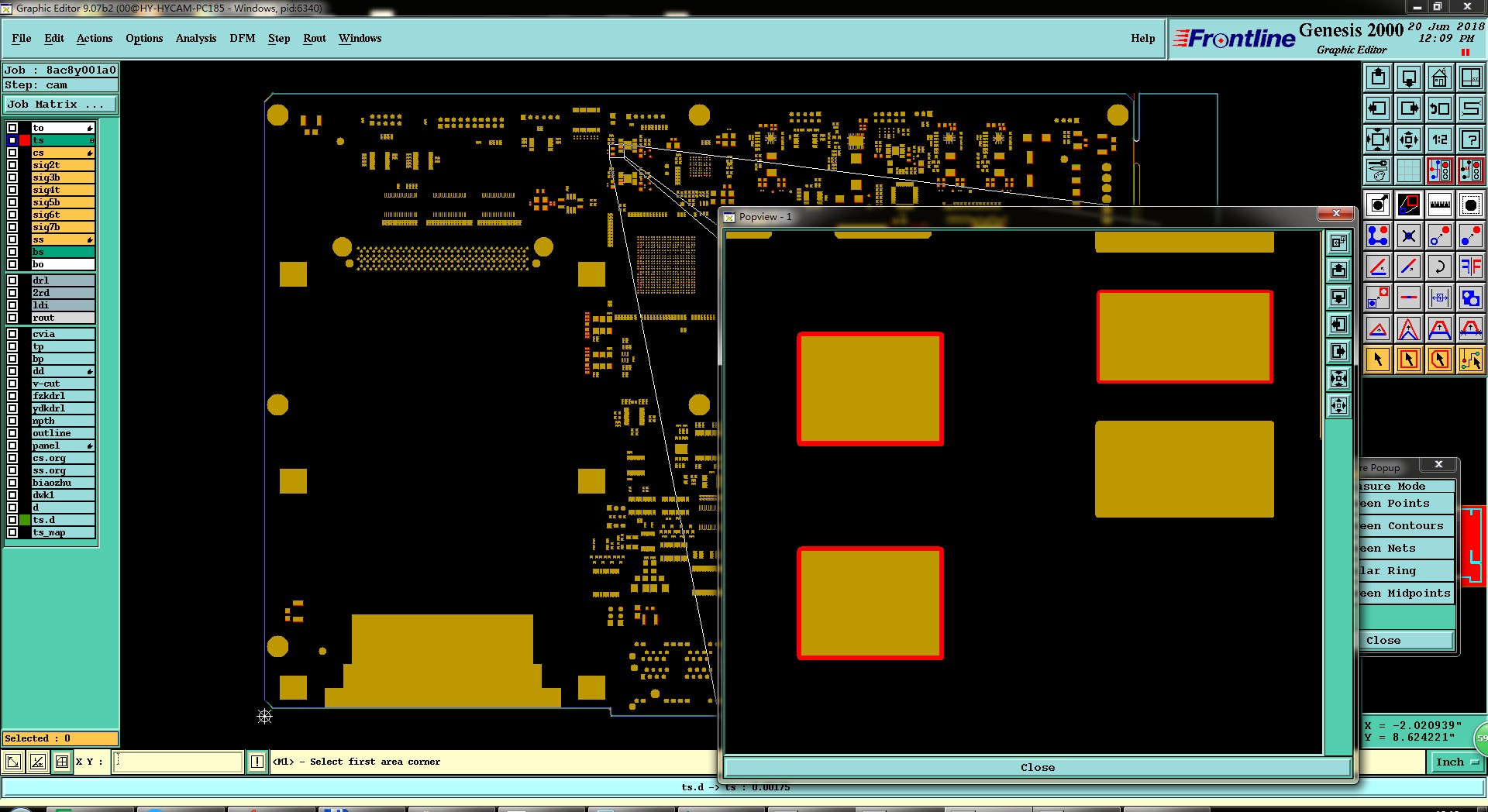Image resolution: width=1488 pixels, height=812 pixels.
Task: Click the red color swatch of layer ts
Action: (x=25, y=140)
